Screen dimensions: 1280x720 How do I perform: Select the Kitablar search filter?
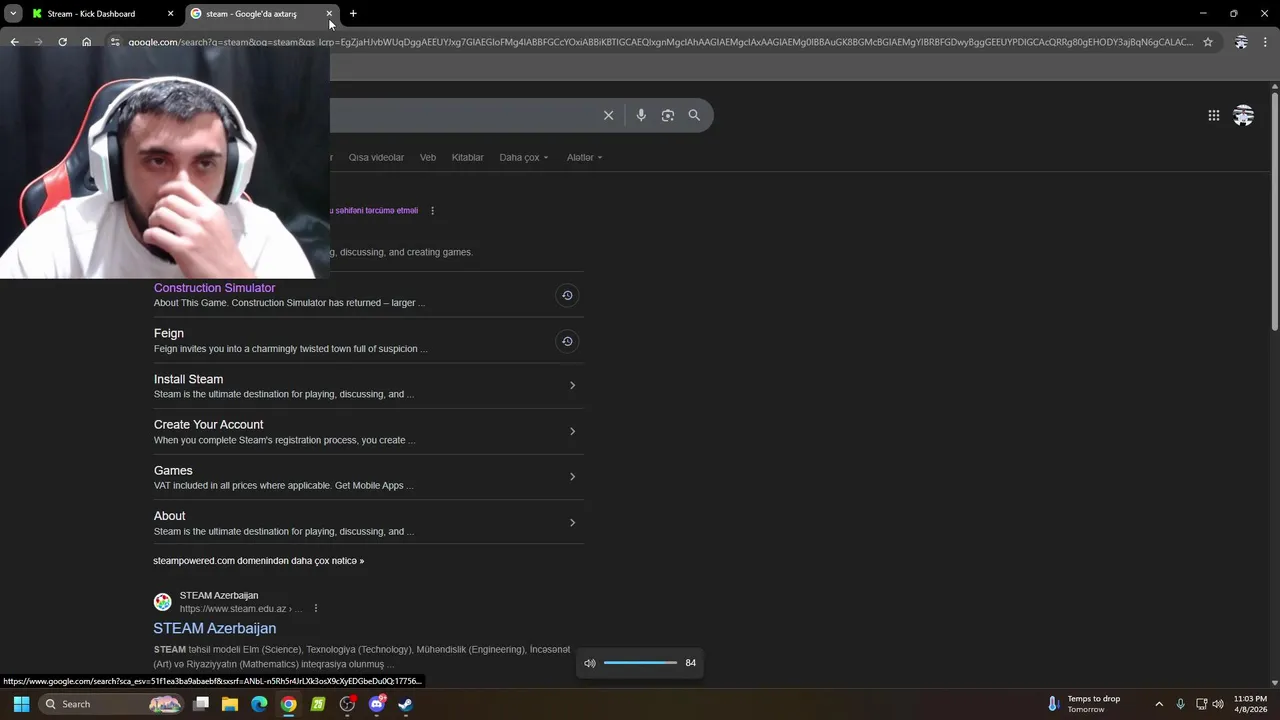click(467, 157)
